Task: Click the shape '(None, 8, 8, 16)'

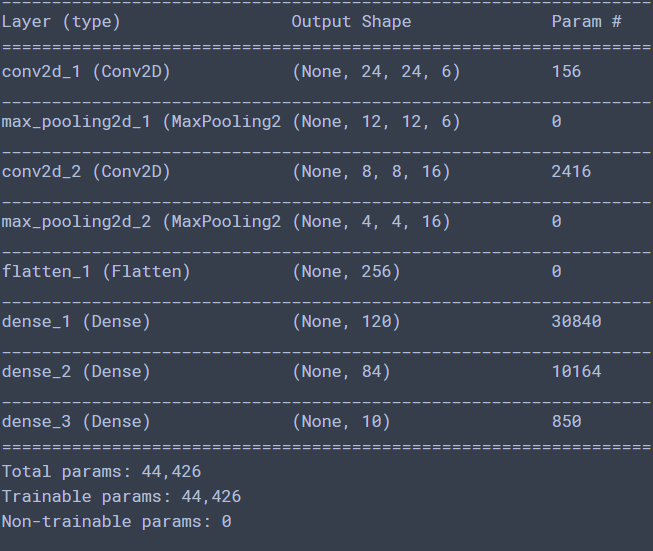Action: 371,172
